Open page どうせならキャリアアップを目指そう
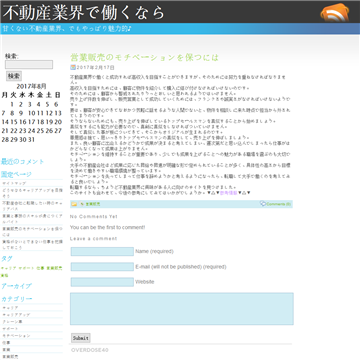360x360 pixels. 32,193
